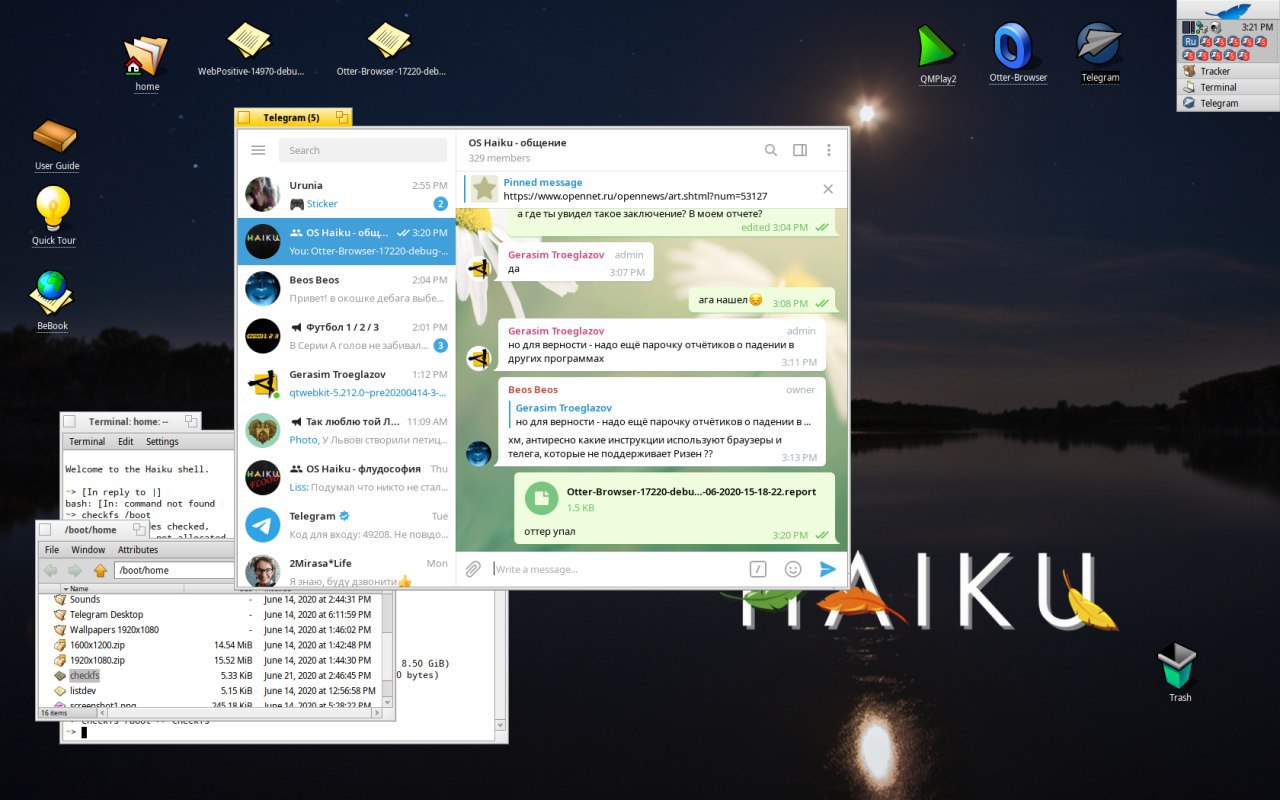This screenshot has height=800, width=1280.
Task: Select the listdev file in Tracker
Action: 83,690
